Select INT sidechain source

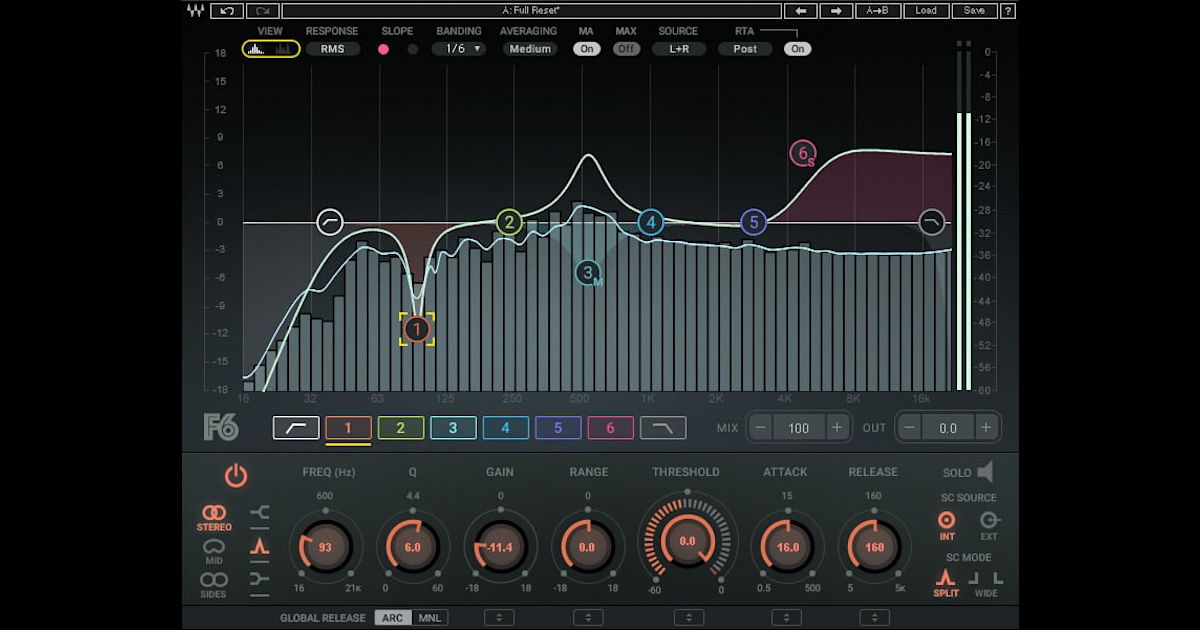click(x=946, y=526)
